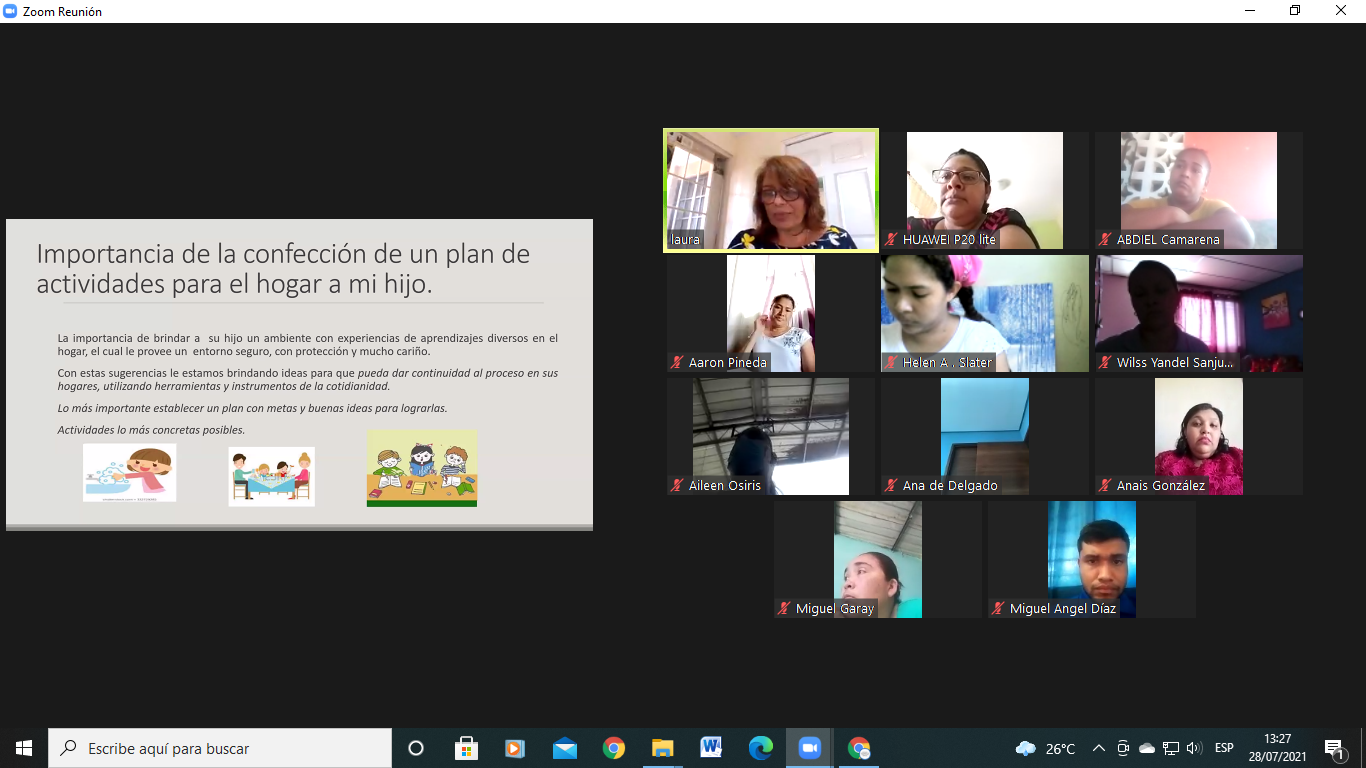
Task: Click the muted microphone icon on Aaron Pineda
Action: point(678,363)
